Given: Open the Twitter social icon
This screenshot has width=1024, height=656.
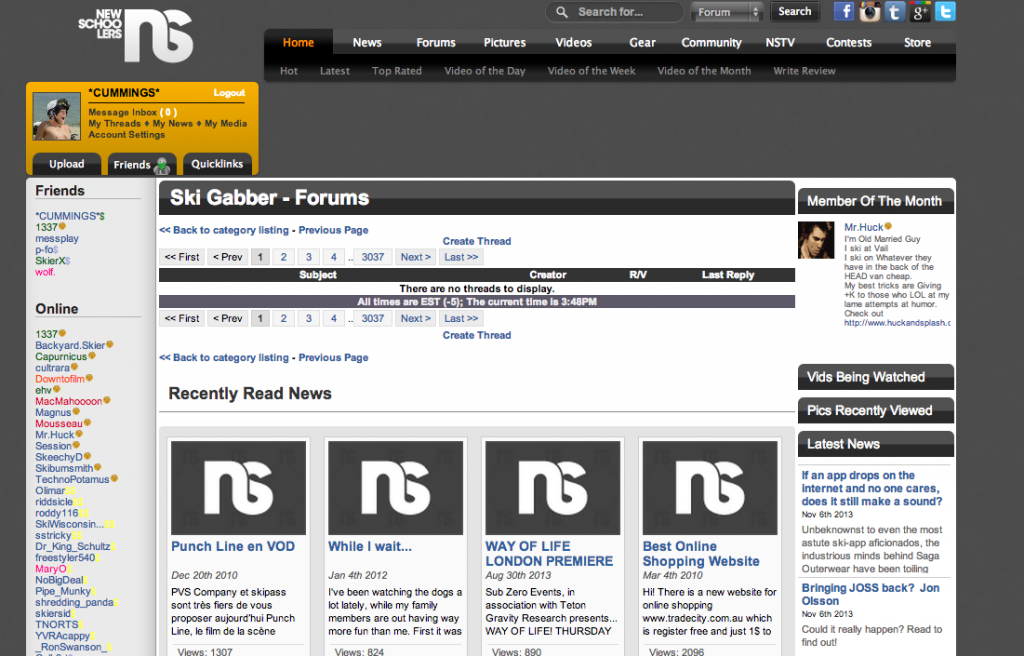Looking at the screenshot, I should [945, 12].
